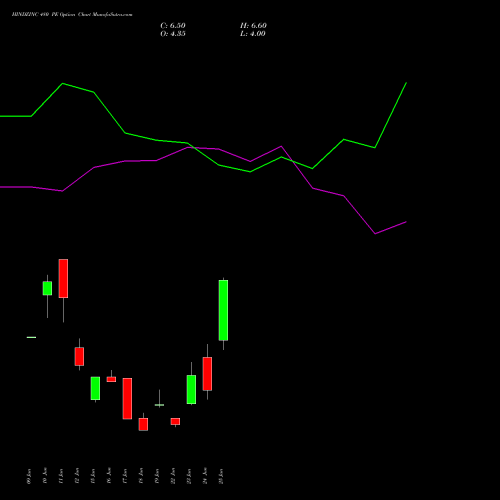Click the small red candle above 22 Jun
The width and height of the screenshot is (500, 500).
tap(175, 421)
